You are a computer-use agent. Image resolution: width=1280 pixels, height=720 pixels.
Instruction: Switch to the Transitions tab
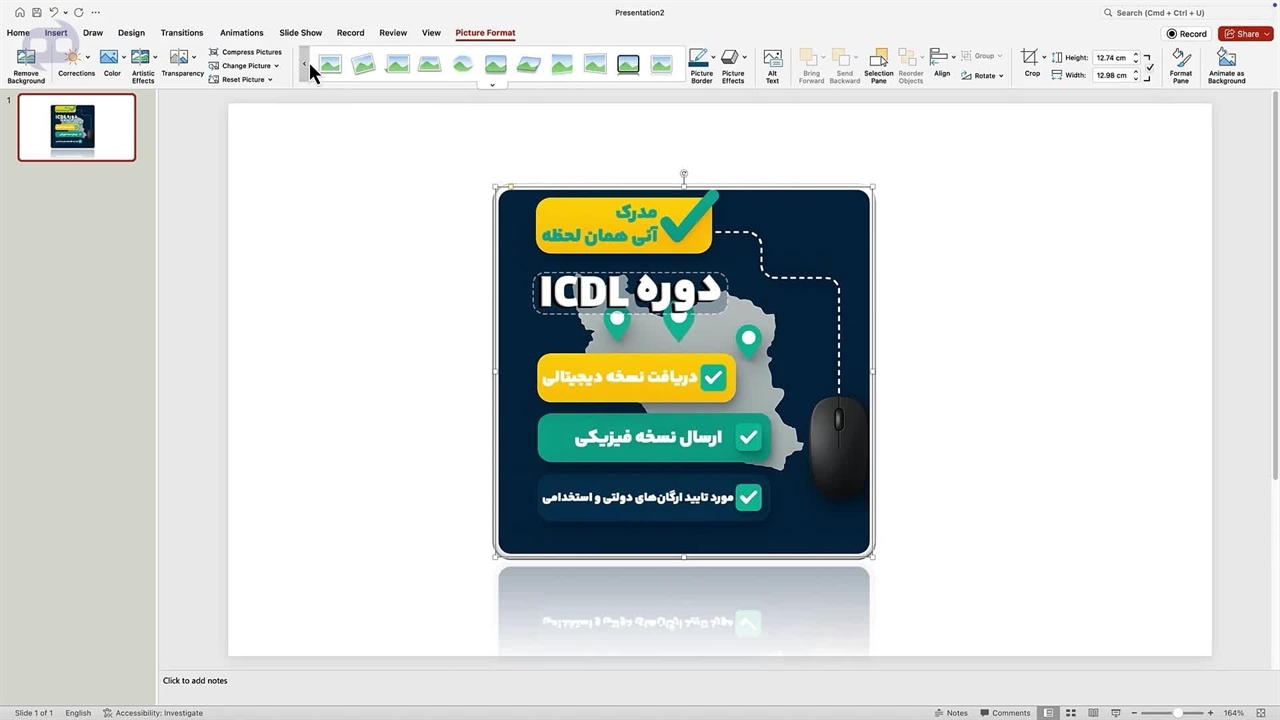pos(182,33)
